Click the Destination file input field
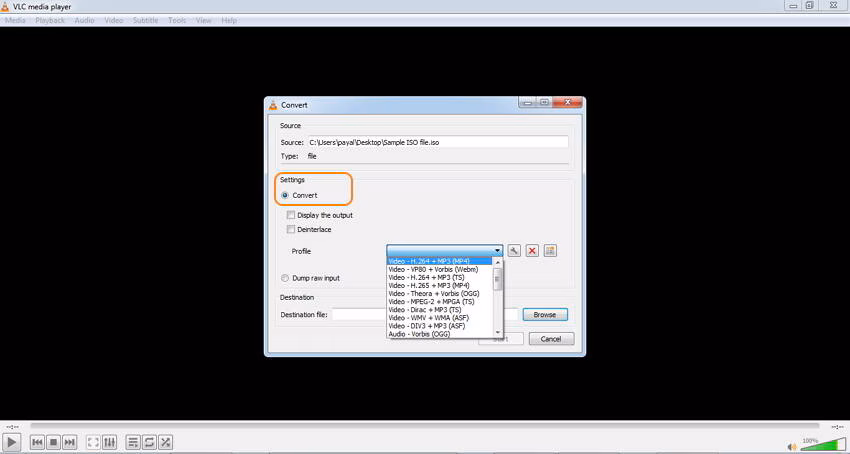This screenshot has height=454, width=850. tap(425, 315)
